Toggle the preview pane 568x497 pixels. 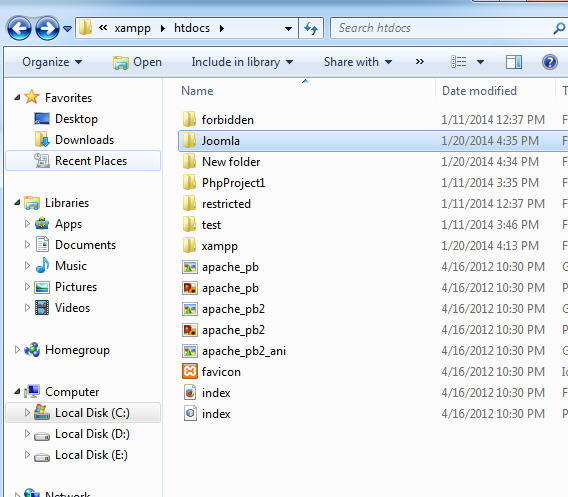pyautogui.click(x=514, y=62)
